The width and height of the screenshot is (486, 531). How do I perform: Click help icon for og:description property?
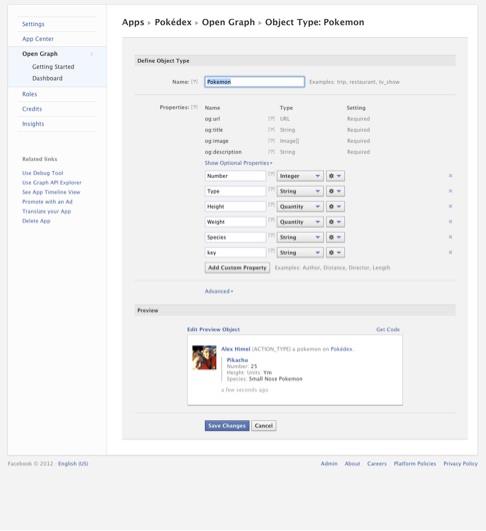click(271, 152)
